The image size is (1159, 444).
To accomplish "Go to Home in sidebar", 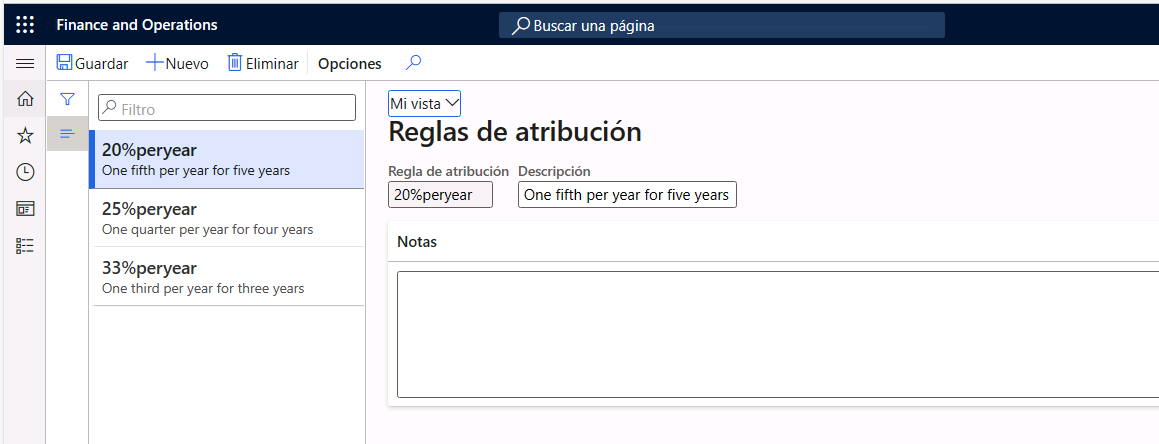I will pos(24,98).
